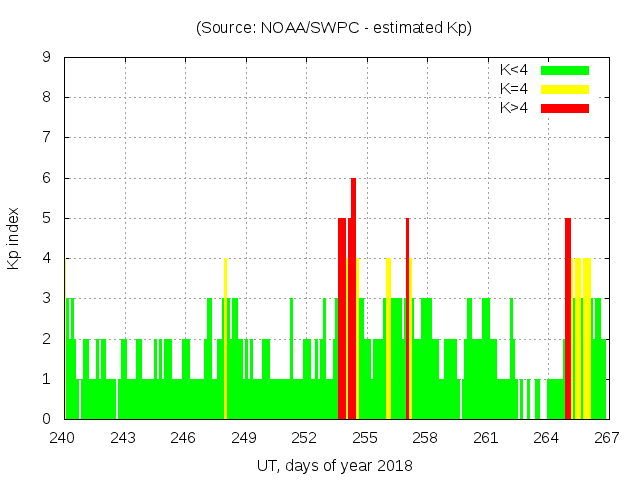Click the green K<4 legend swatch
The width and height of the screenshot is (640, 480).
(564, 70)
